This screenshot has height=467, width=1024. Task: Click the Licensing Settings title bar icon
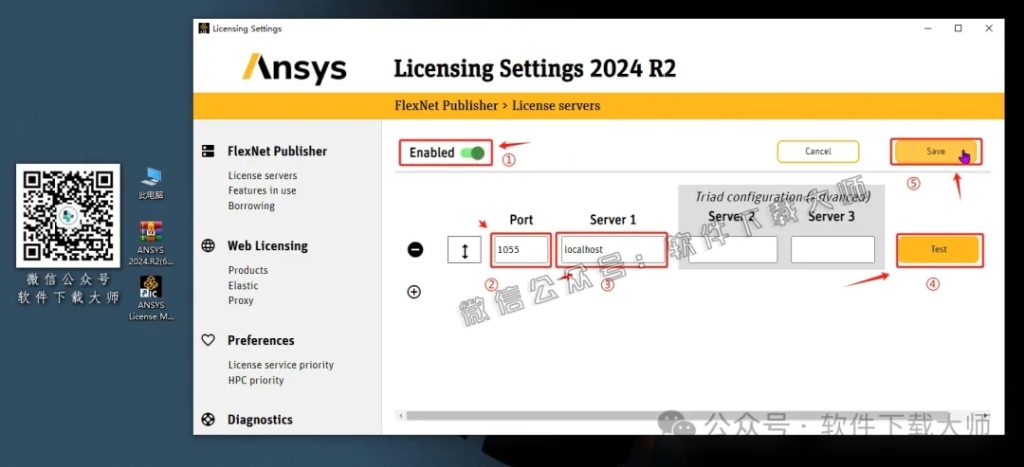(x=204, y=29)
